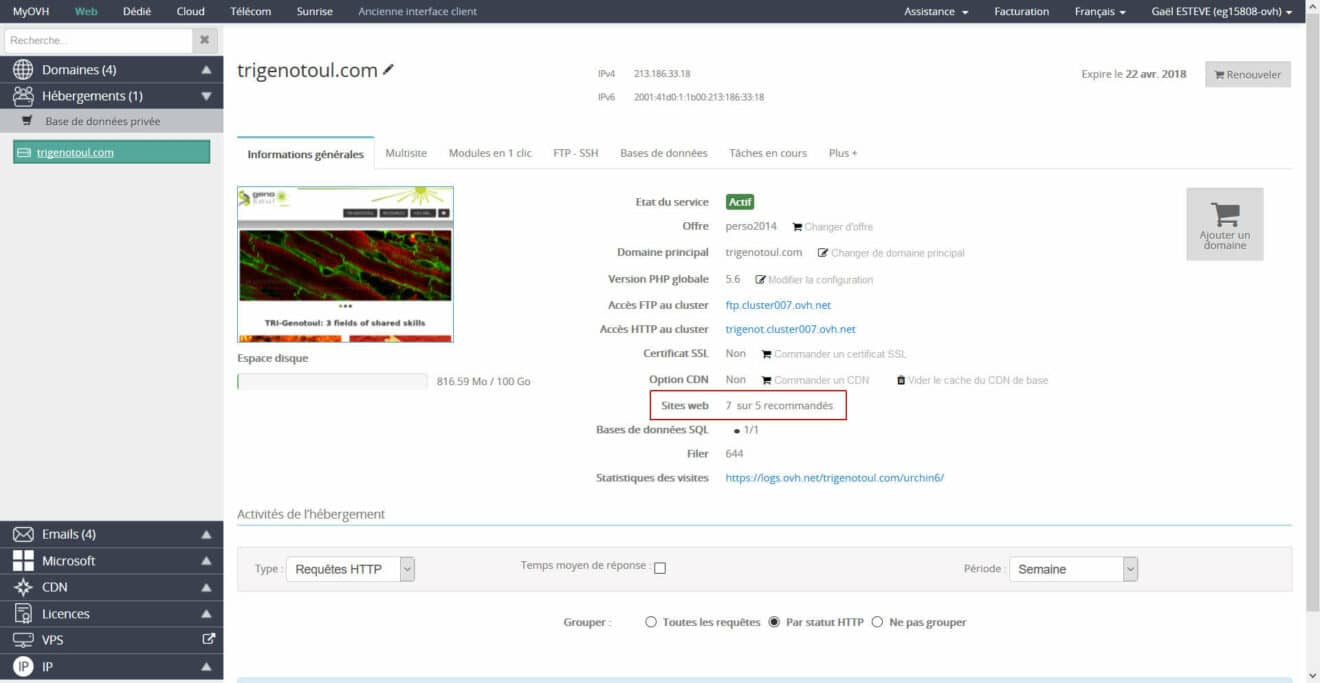This screenshot has height=683, width=1320.
Task: Click Modifier la configuration edit icon
Action: pos(760,280)
